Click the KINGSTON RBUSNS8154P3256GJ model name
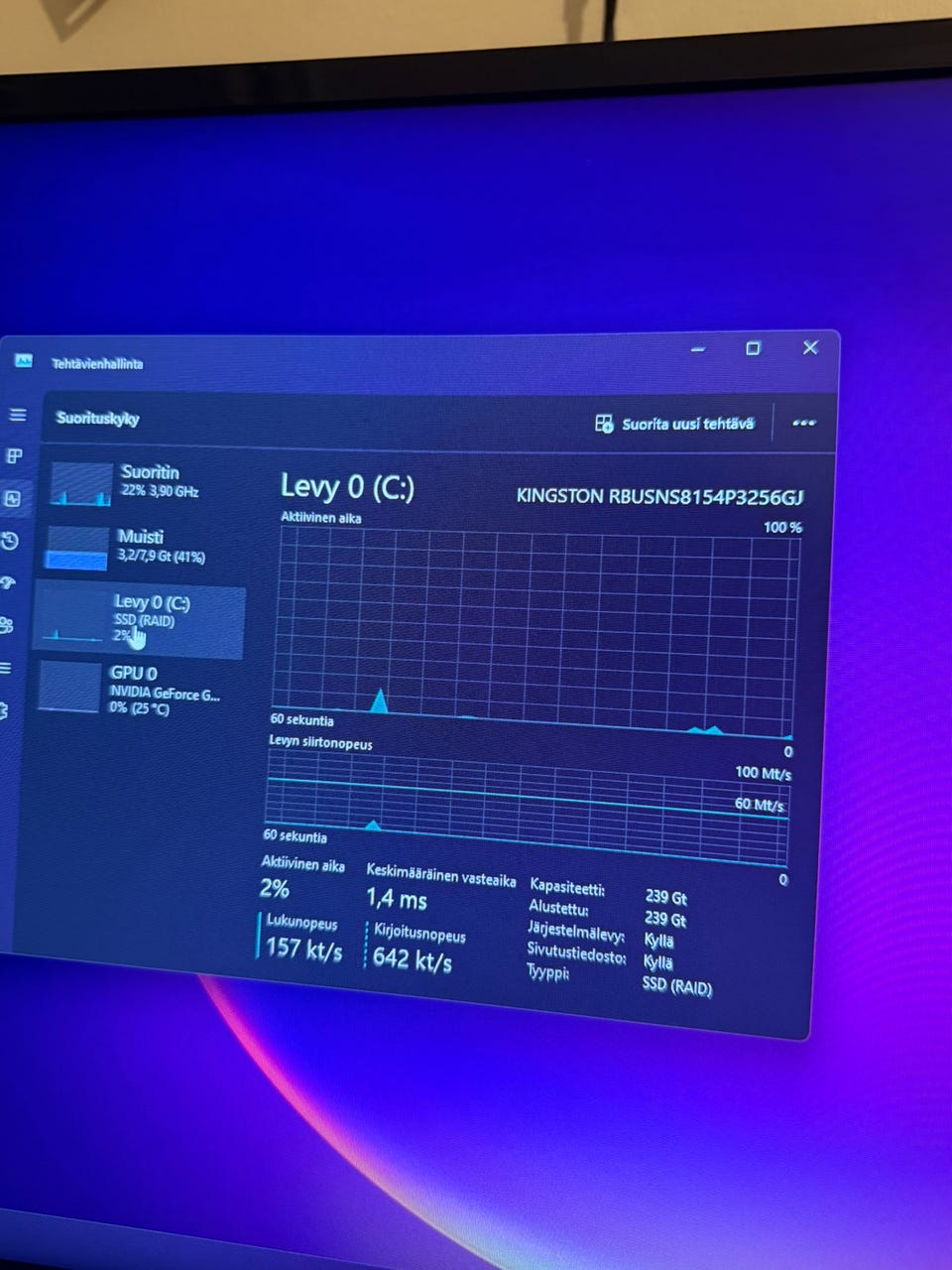Image resolution: width=952 pixels, height=1270 pixels. (659, 496)
